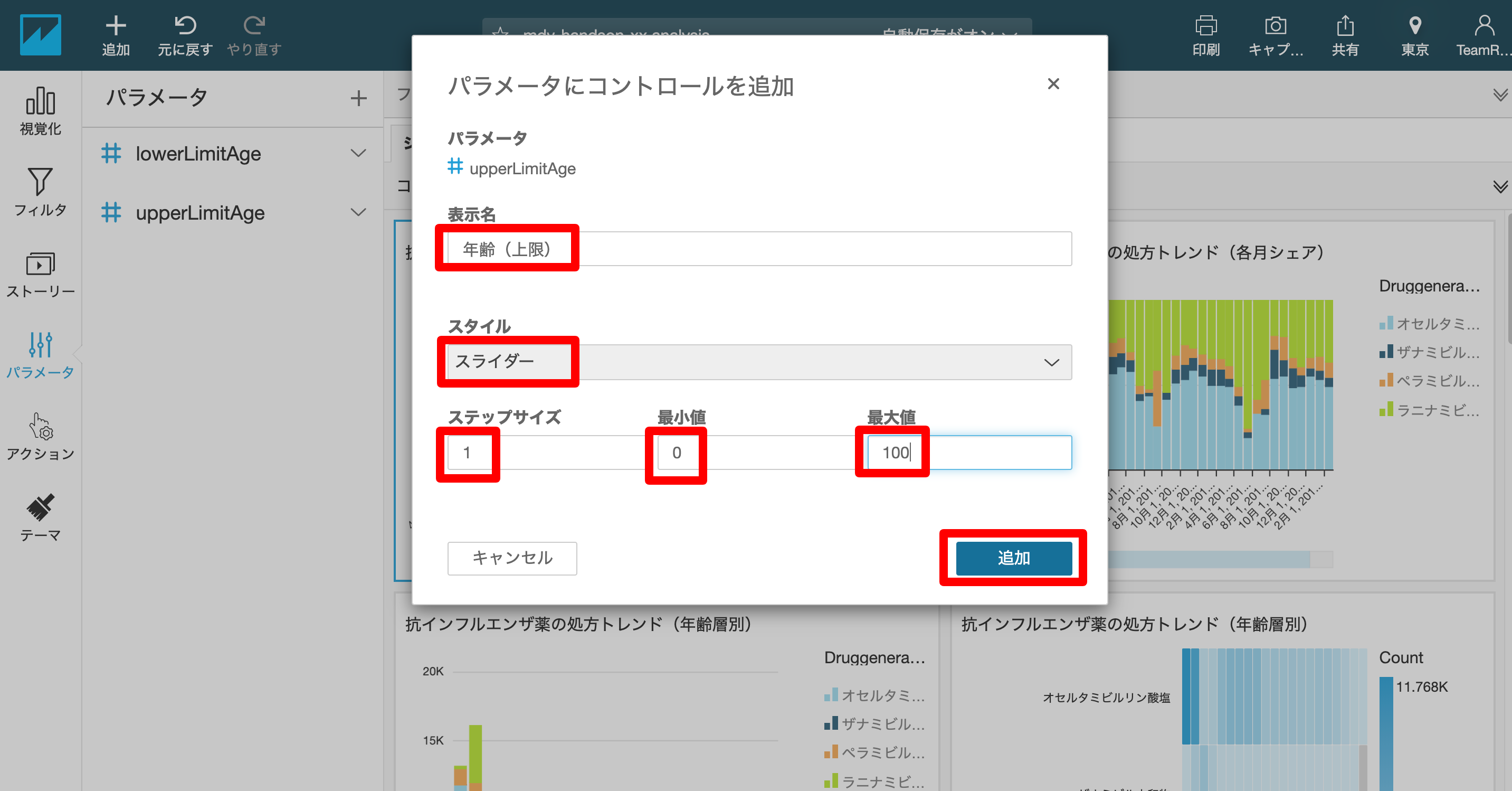
Task: Click the 表示名 display name field
Action: pos(759,248)
